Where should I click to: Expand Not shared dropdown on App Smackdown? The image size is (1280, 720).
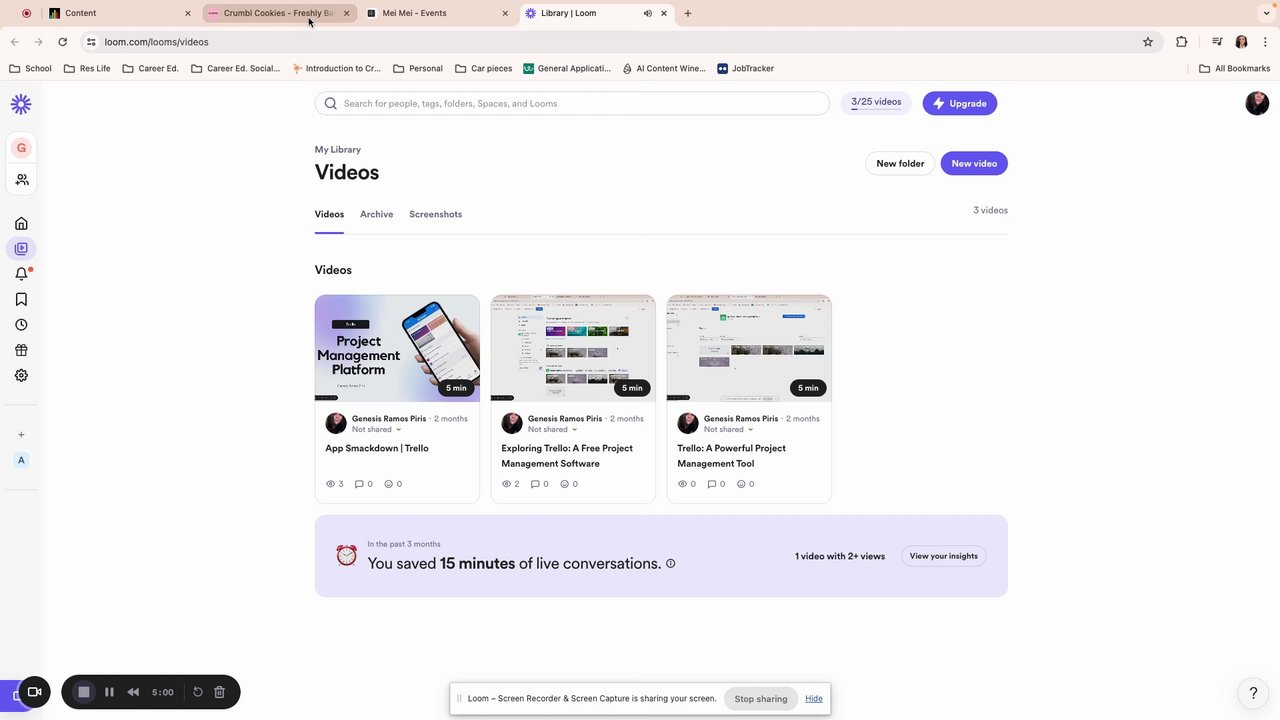(376, 430)
